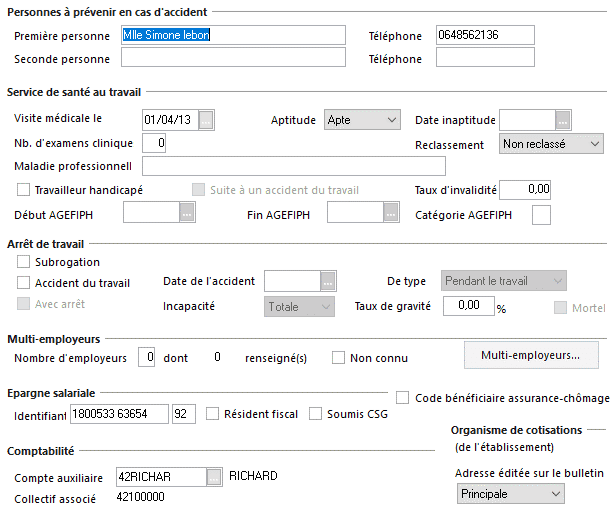Open the Fin AGEFIPH date picker button
The image size is (615, 509).
[x=391, y=212]
